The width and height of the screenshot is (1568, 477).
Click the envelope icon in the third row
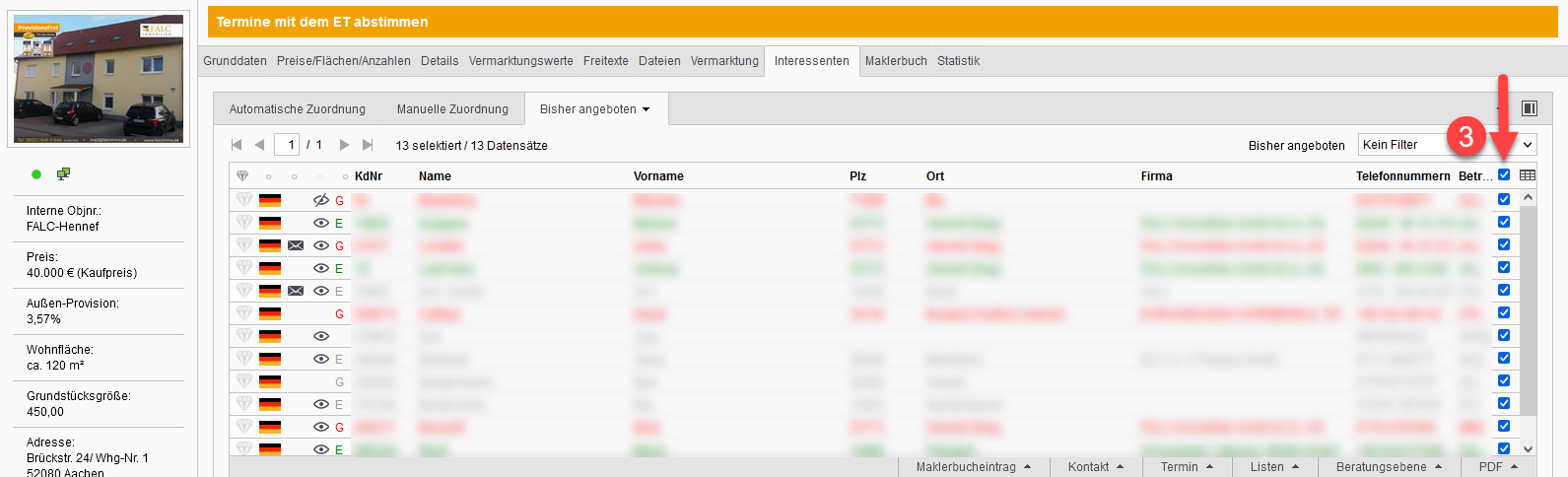coord(296,245)
